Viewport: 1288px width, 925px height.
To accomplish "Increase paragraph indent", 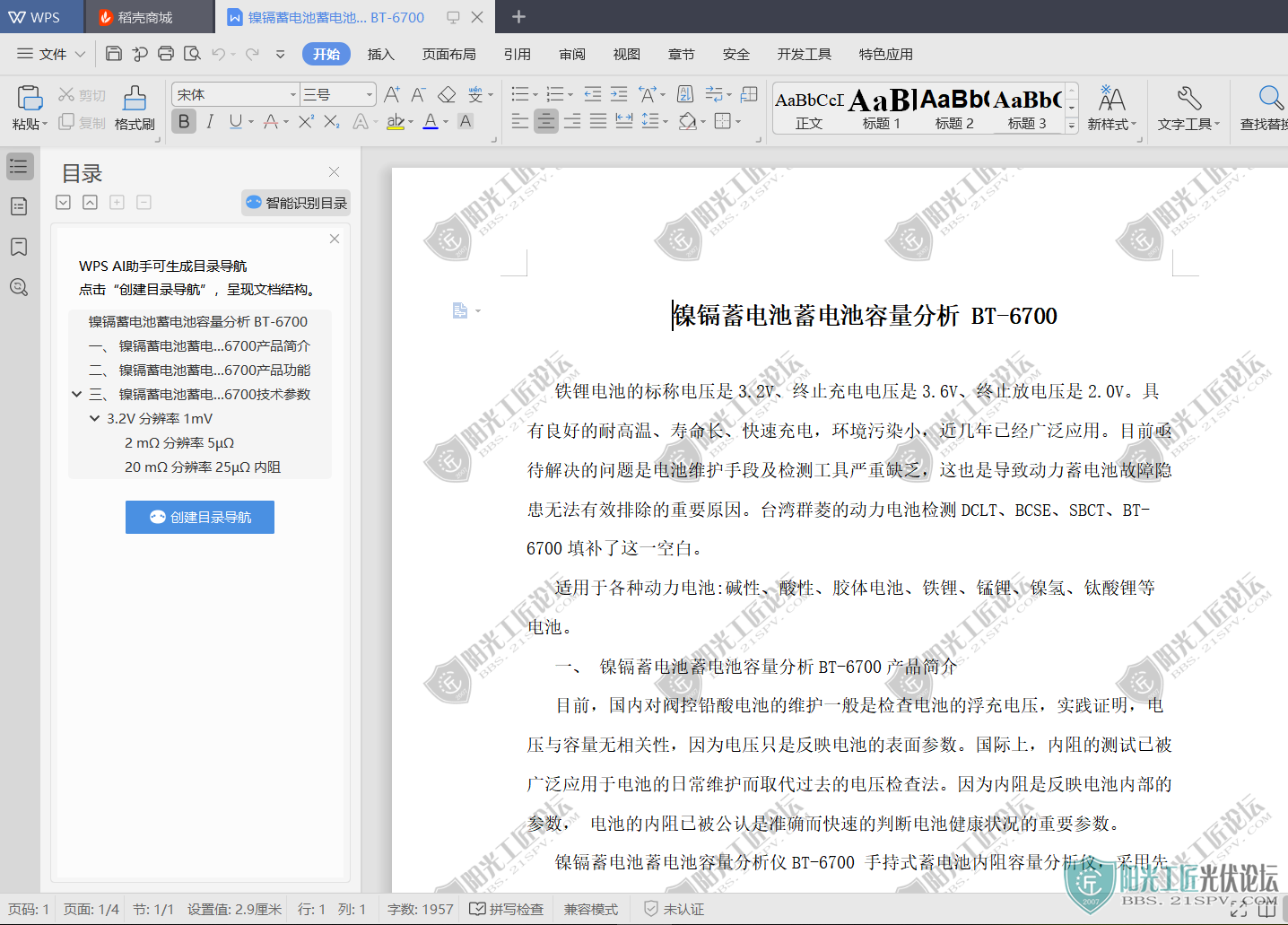I will tap(619, 94).
